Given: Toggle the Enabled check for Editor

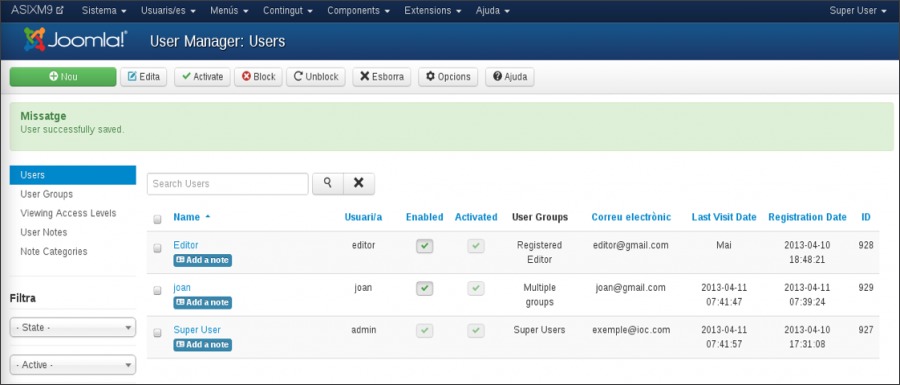Looking at the screenshot, I should tap(424, 246).
